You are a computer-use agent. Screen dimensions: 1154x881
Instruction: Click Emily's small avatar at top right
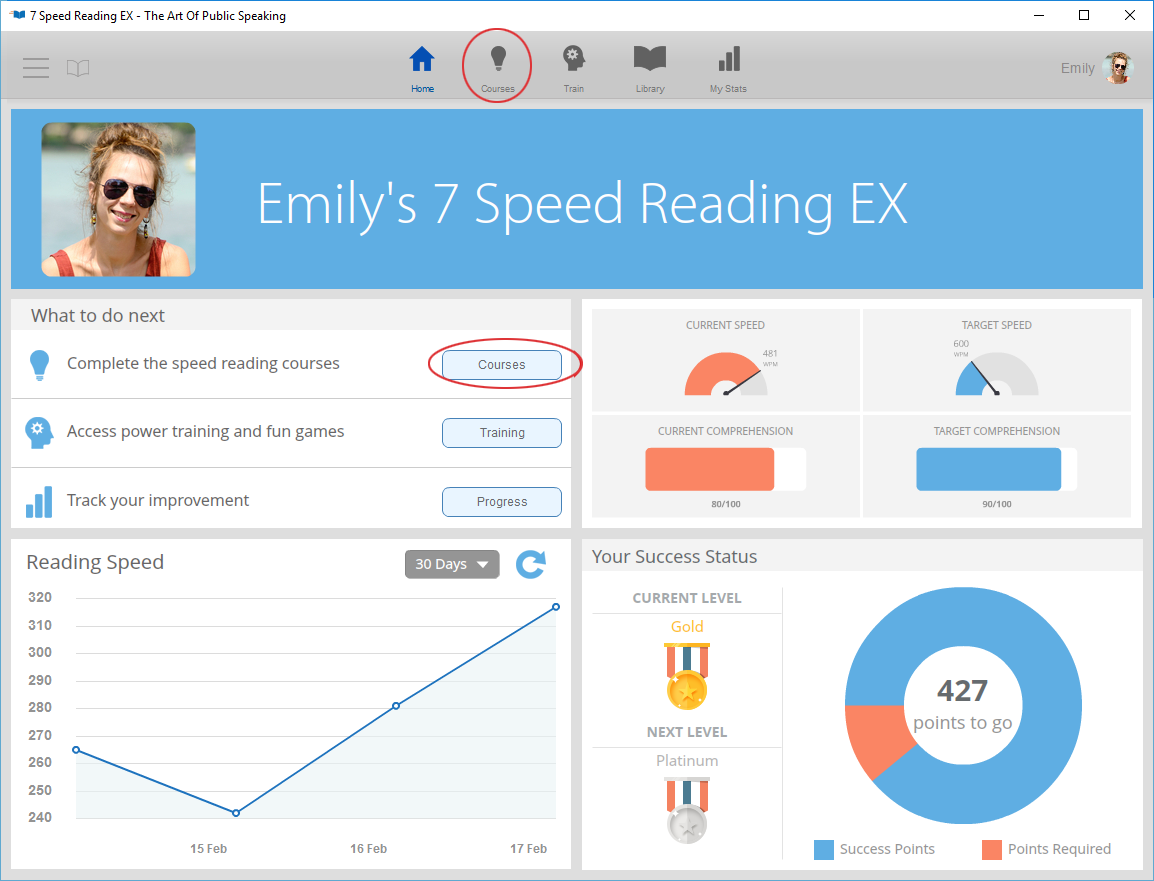[x=1117, y=68]
